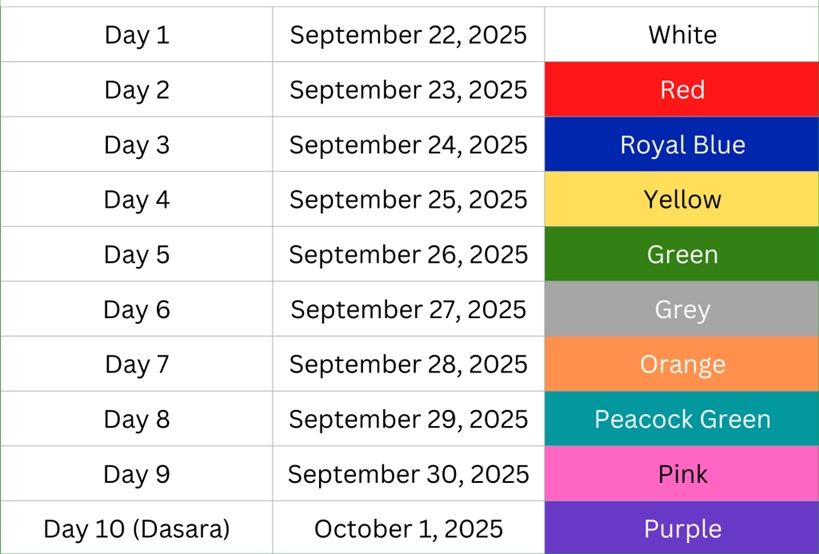Select the Pink color cell
Screen dimensions: 819x554
click(682, 474)
